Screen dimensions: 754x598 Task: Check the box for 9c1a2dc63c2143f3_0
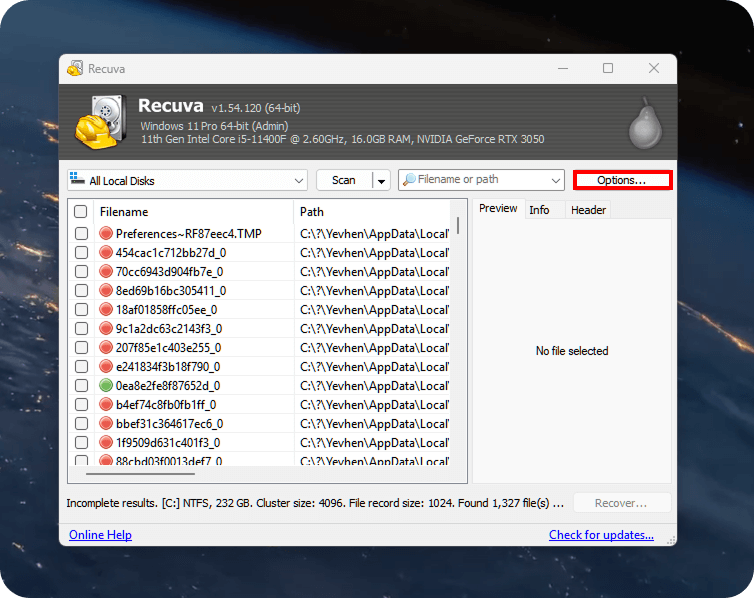82,329
